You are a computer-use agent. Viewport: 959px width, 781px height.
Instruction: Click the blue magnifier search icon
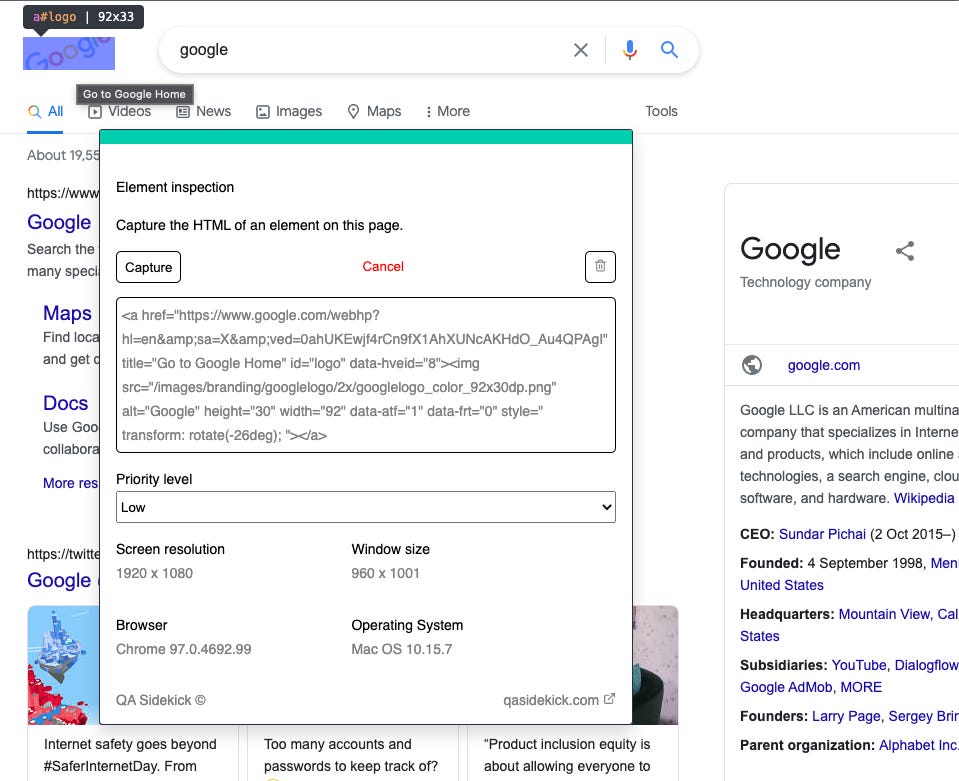[670, 50]
